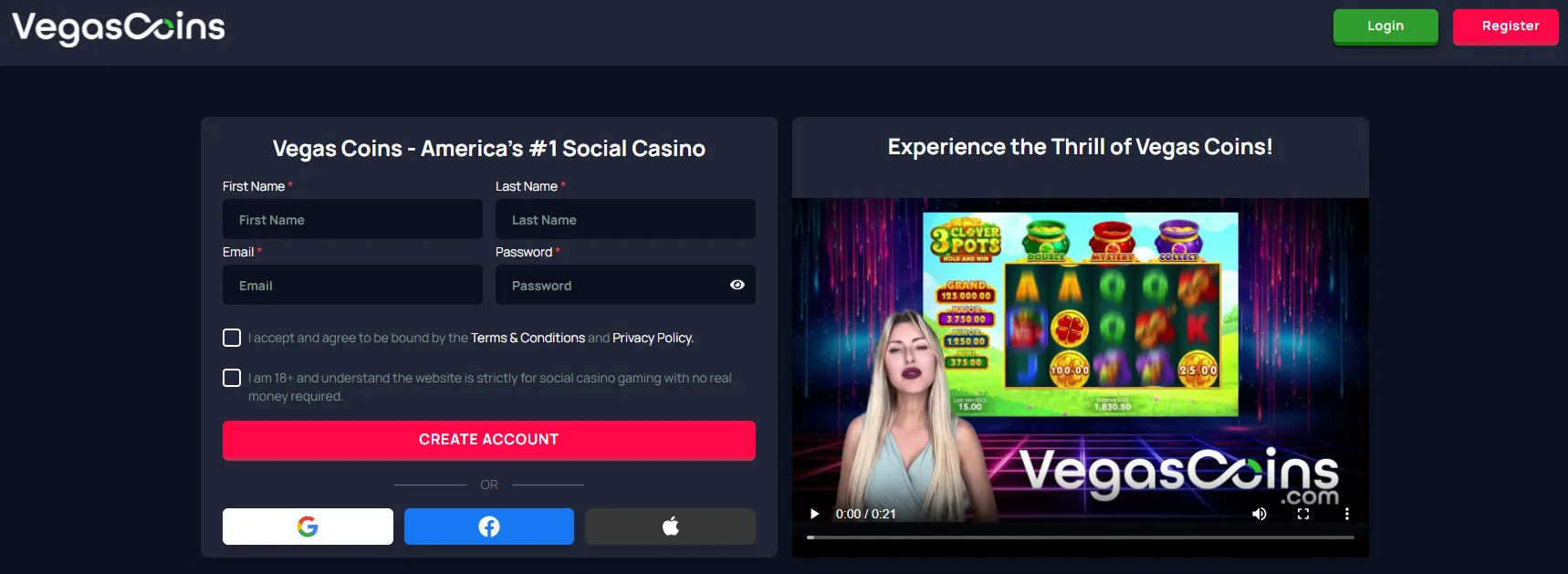Sign up with the Apple icon button
The image size is (1568, 574).
coord(670,527)
